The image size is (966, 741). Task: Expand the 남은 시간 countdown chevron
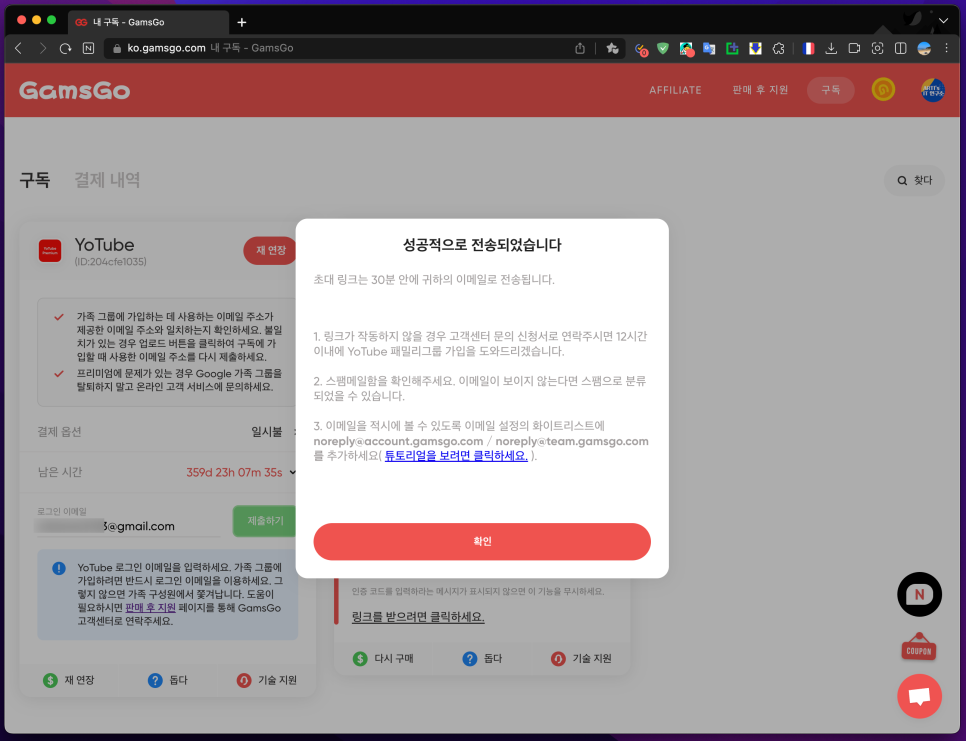tap(292, 472)
